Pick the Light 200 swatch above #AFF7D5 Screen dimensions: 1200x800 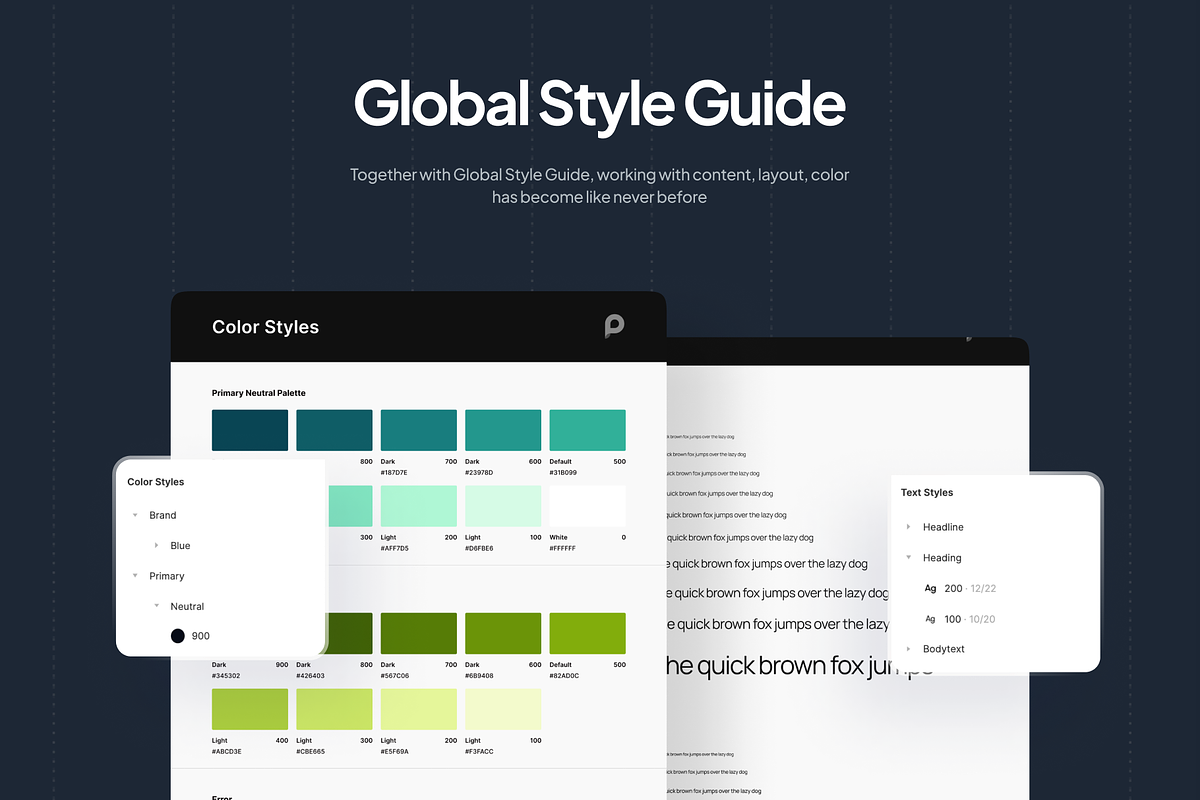419,506
